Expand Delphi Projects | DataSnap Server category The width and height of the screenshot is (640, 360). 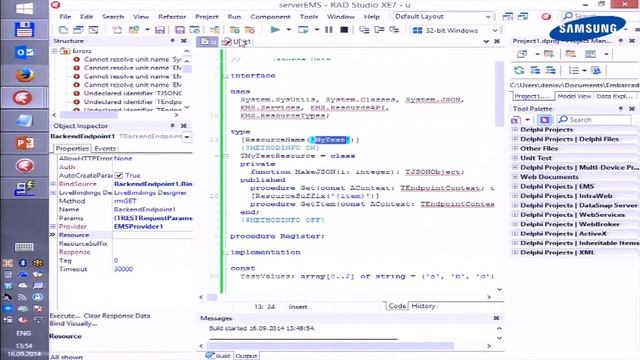pyautogui.click(x=515, y=205)
